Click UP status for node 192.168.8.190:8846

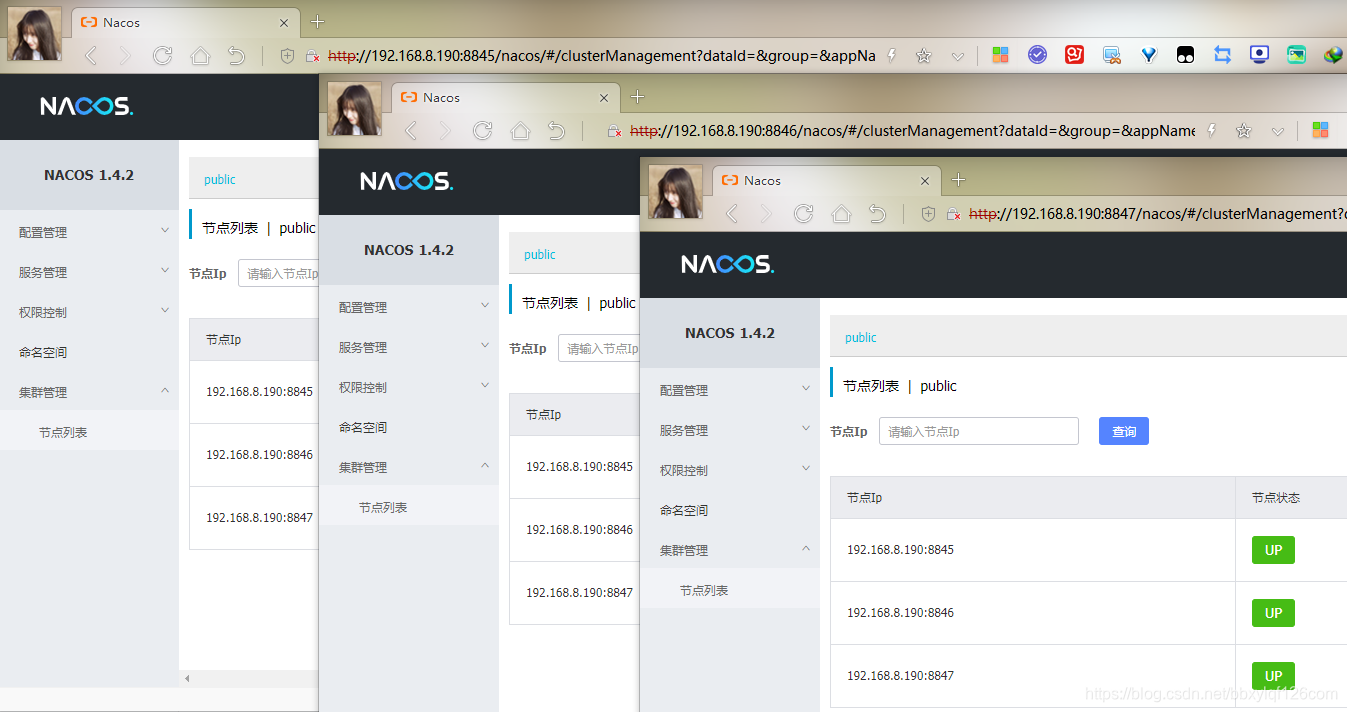point(1273,613)
